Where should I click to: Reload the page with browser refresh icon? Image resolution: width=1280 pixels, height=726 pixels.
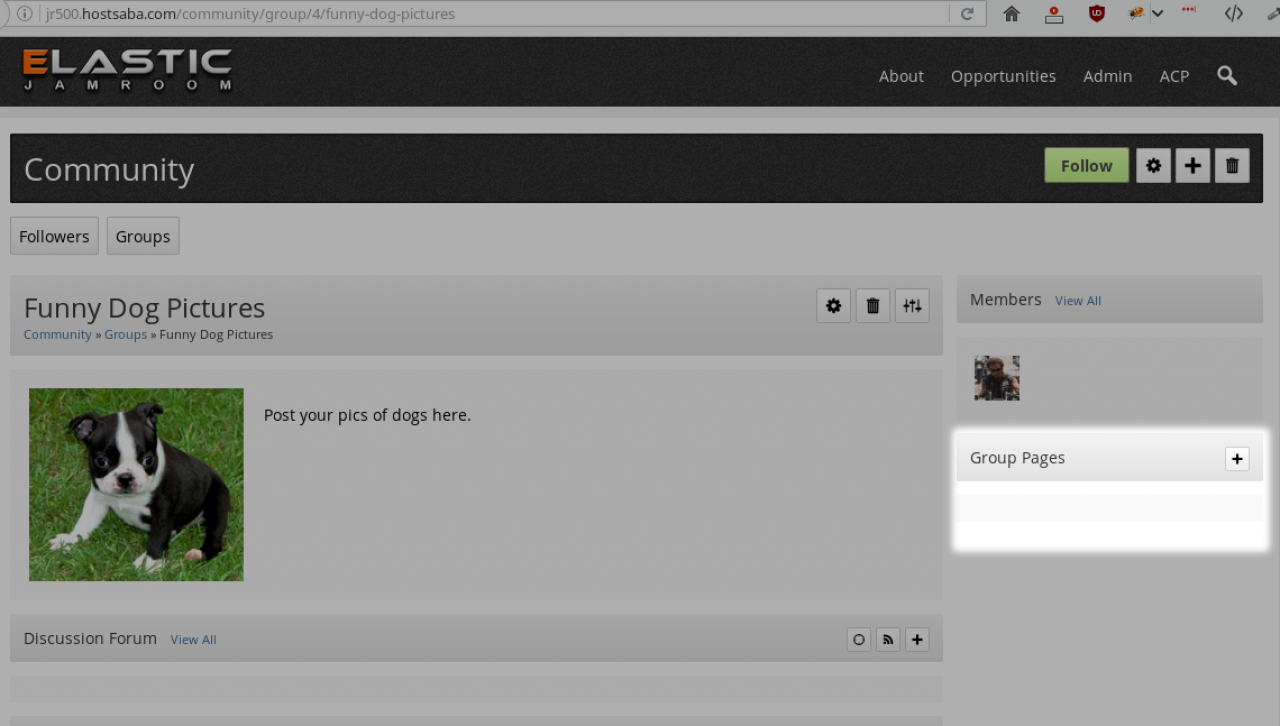[967, 14]
